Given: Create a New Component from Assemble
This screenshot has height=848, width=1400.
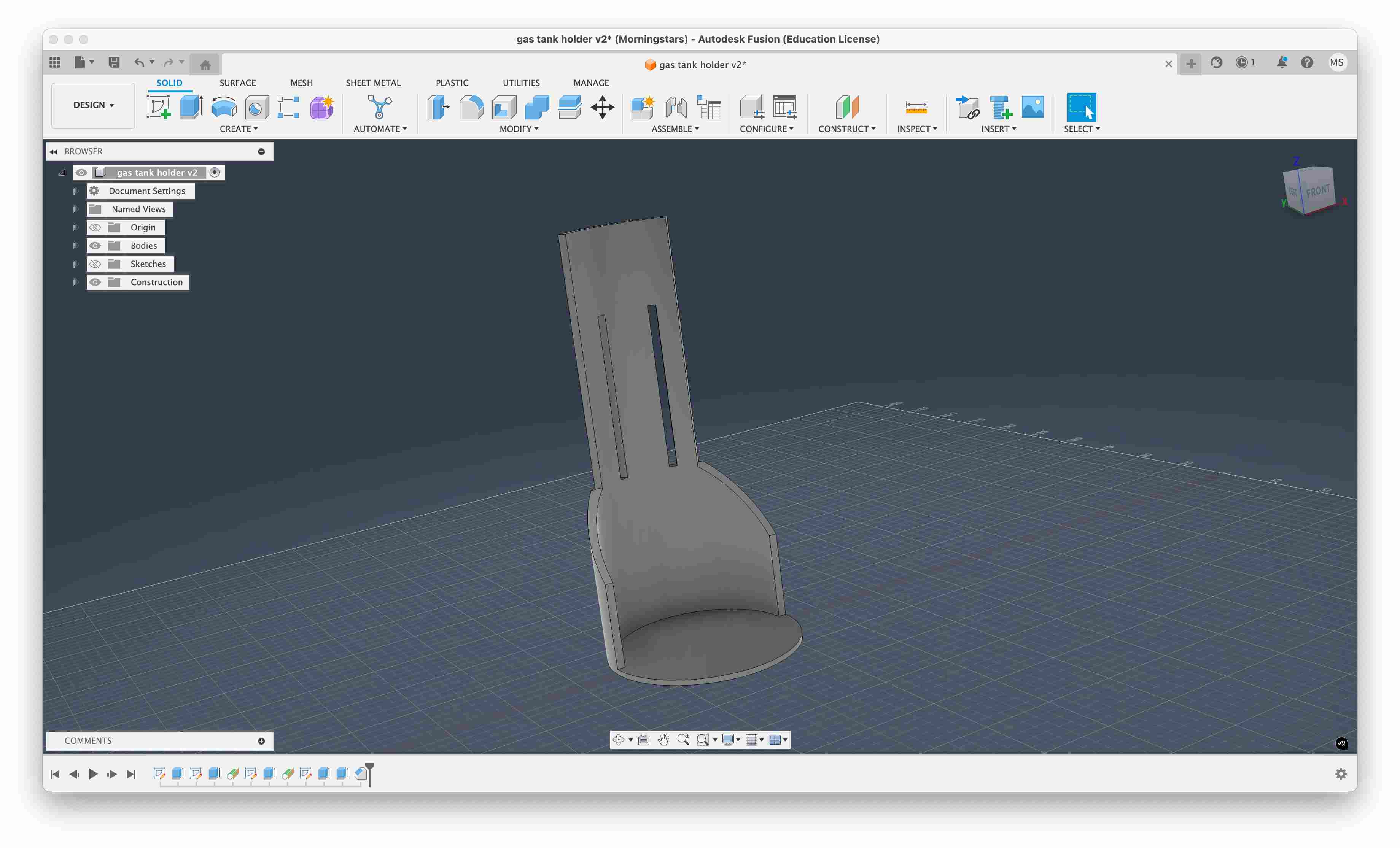Looking at the screenshot, I should tap(643, 107).
